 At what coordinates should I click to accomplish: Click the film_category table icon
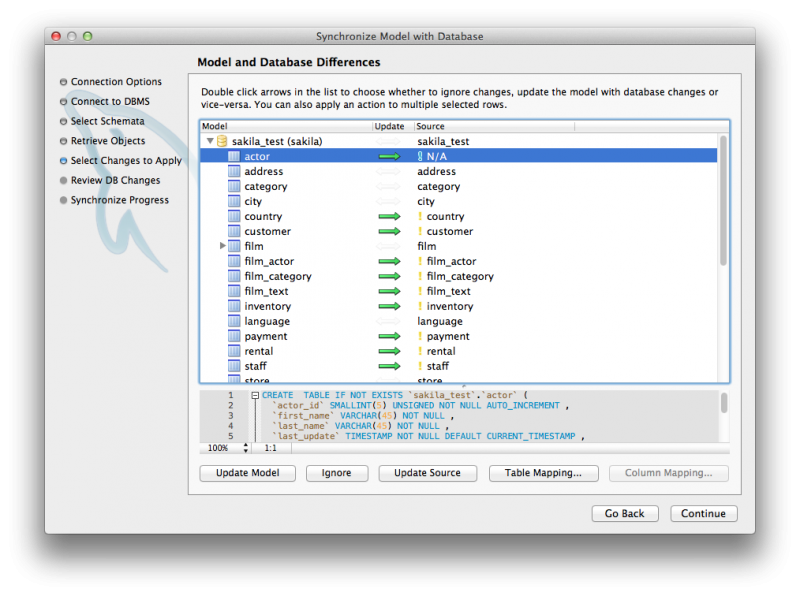coord(234,276)
